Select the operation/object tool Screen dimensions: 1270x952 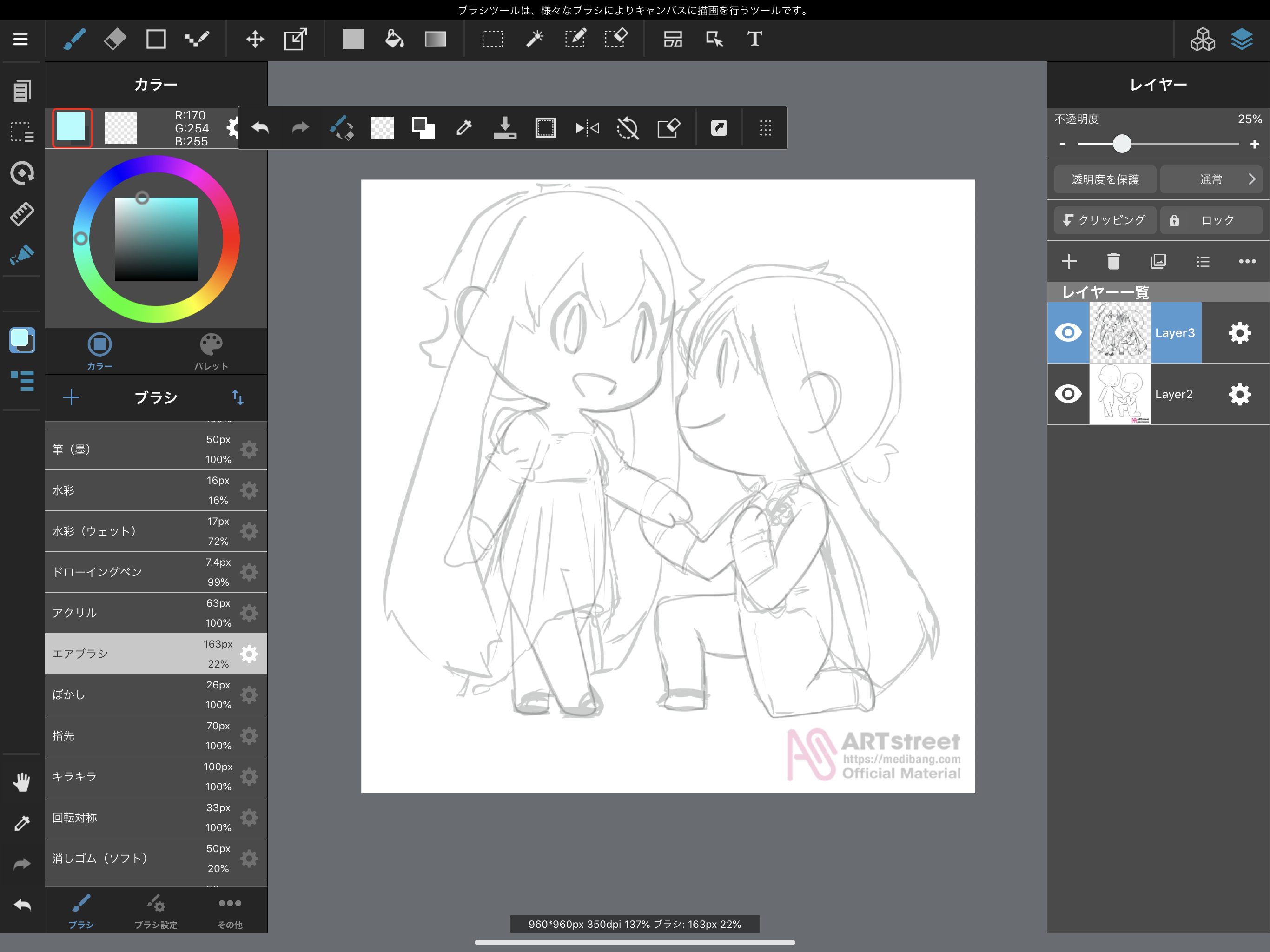pyautogui.click(x=714, y=39)
